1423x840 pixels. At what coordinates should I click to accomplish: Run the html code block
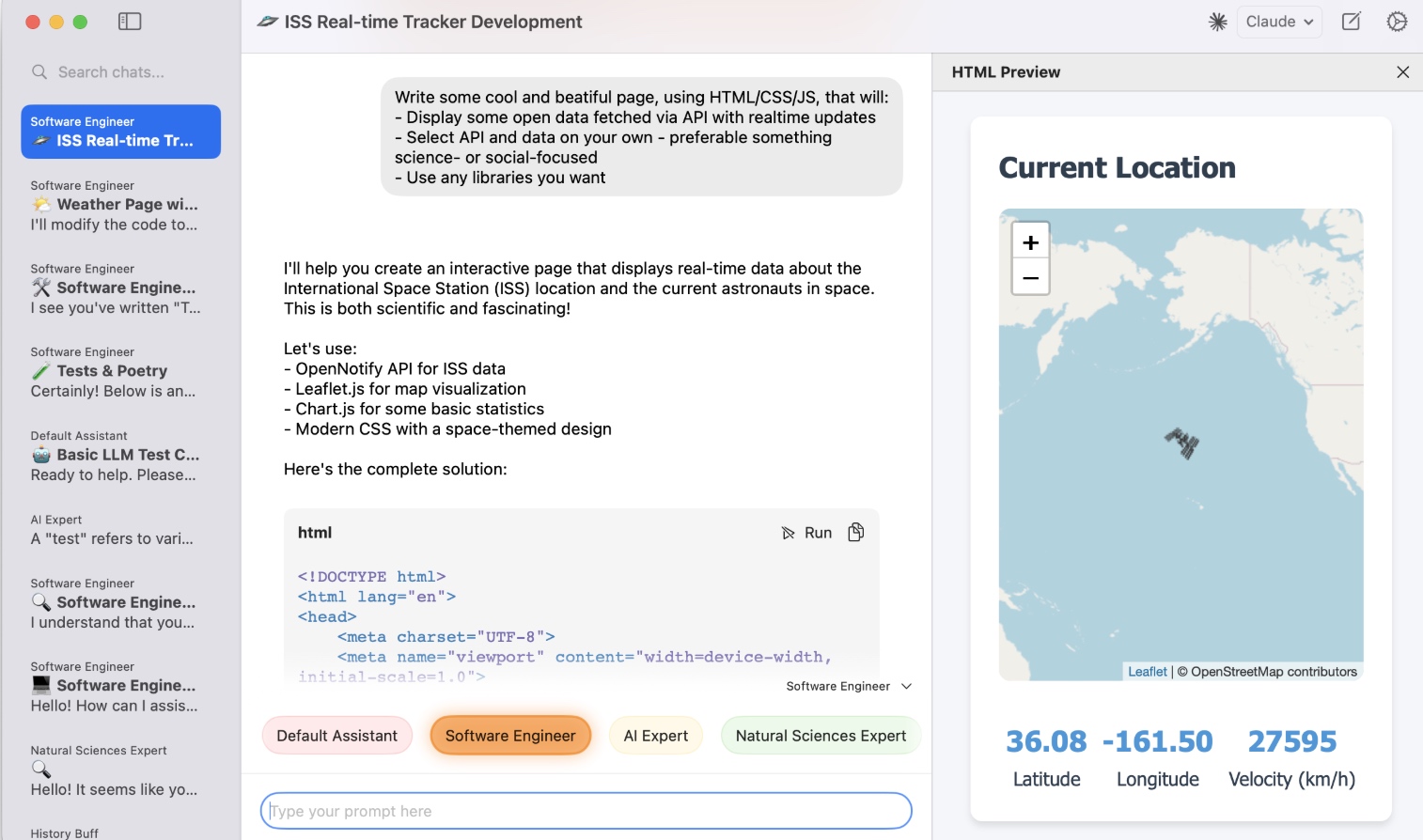[x=807, y=533]
